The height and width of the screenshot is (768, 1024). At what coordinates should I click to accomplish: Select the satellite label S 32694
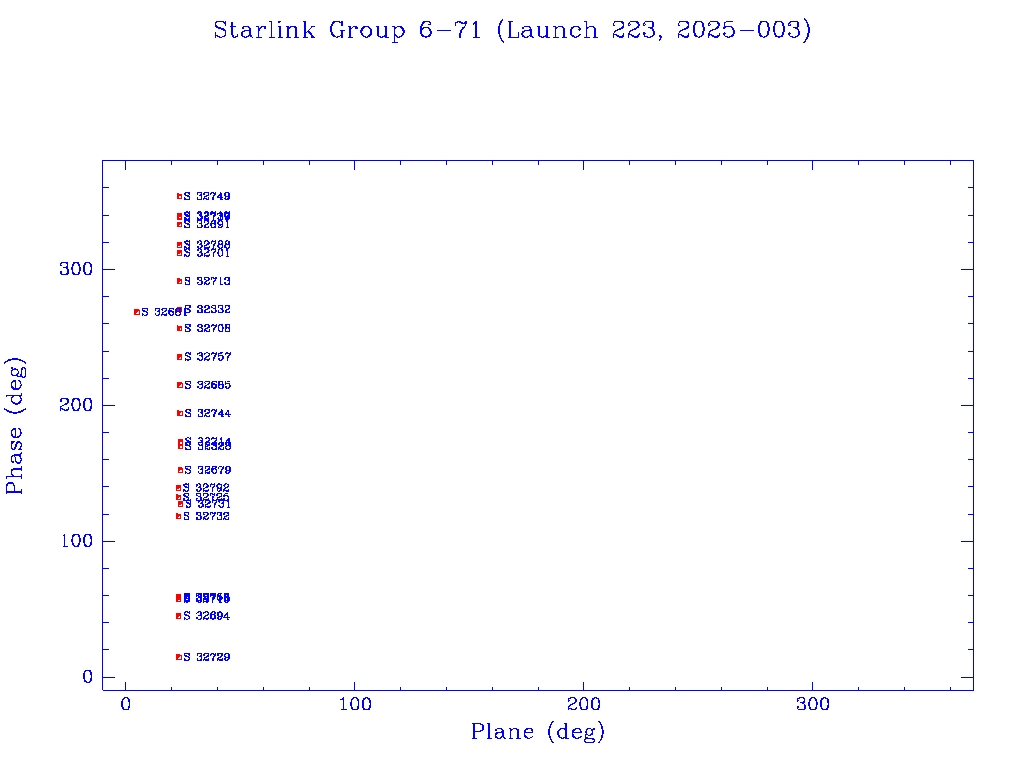point(206,616)
